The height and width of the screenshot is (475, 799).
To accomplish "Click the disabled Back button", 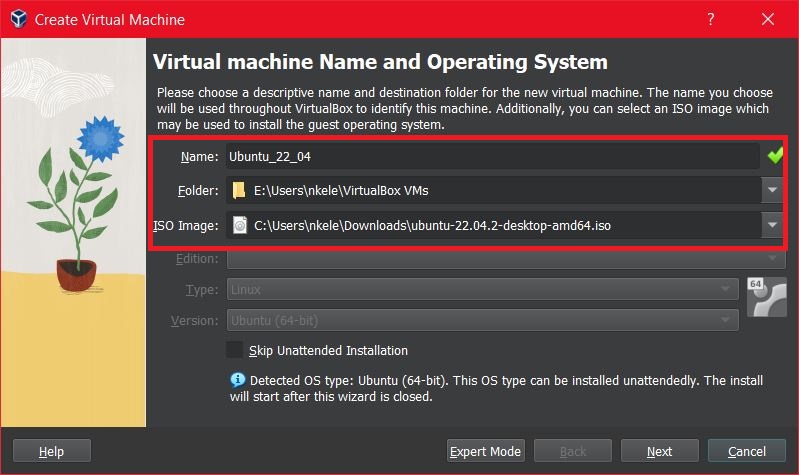I will pos(573,451).
